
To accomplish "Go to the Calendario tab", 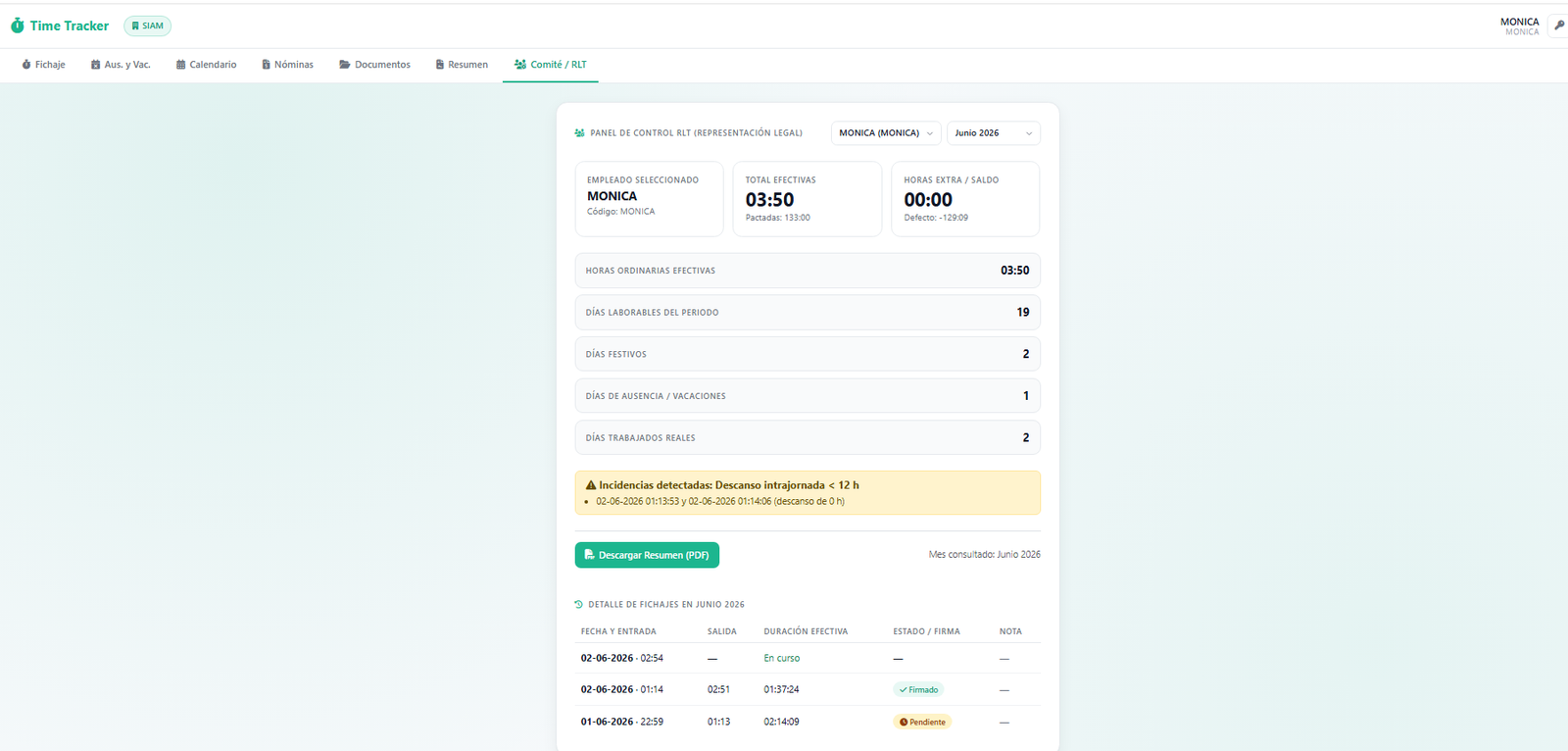I will click(x=206, y=65).
